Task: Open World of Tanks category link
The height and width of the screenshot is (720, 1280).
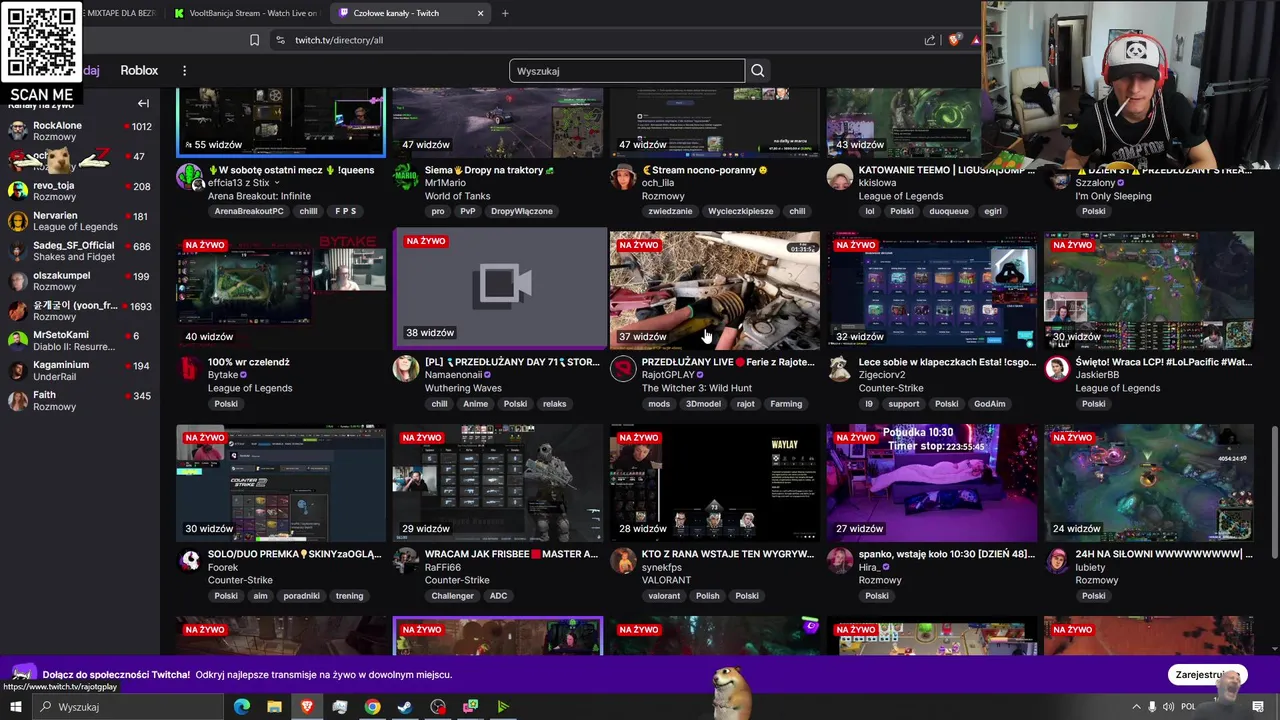Action: 457,196
